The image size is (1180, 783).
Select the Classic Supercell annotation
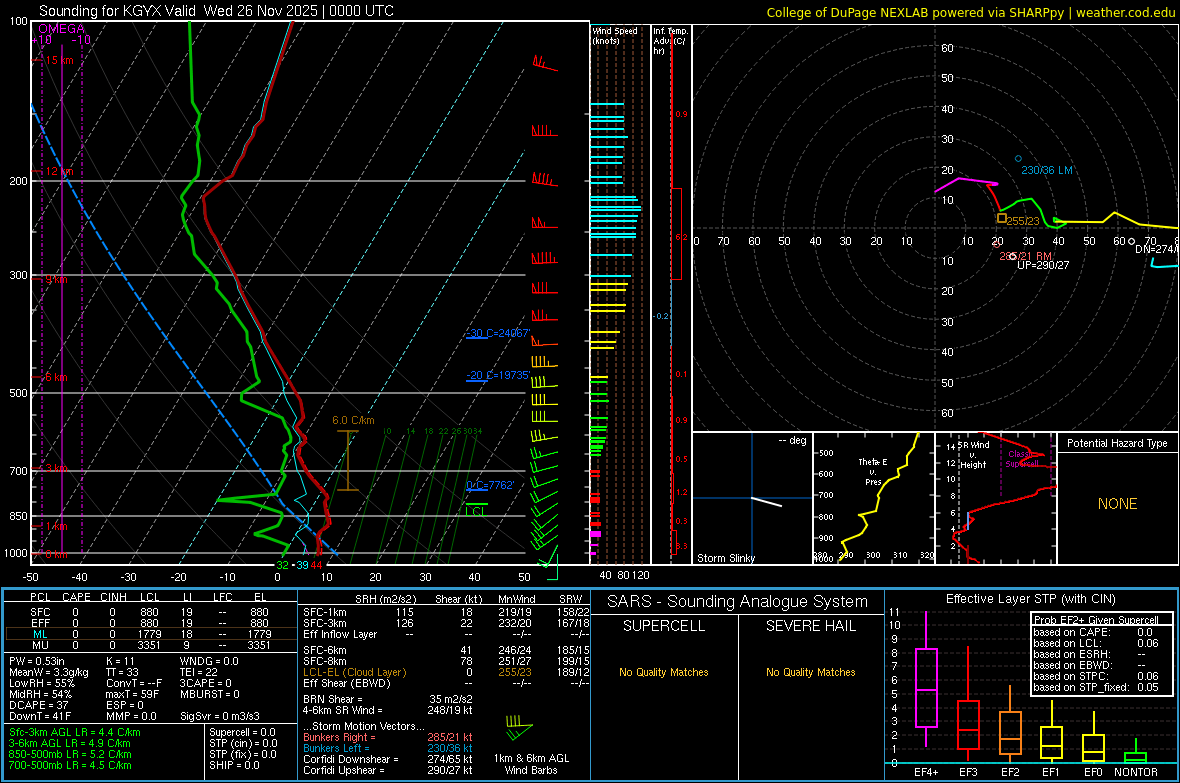point(1023,459)
